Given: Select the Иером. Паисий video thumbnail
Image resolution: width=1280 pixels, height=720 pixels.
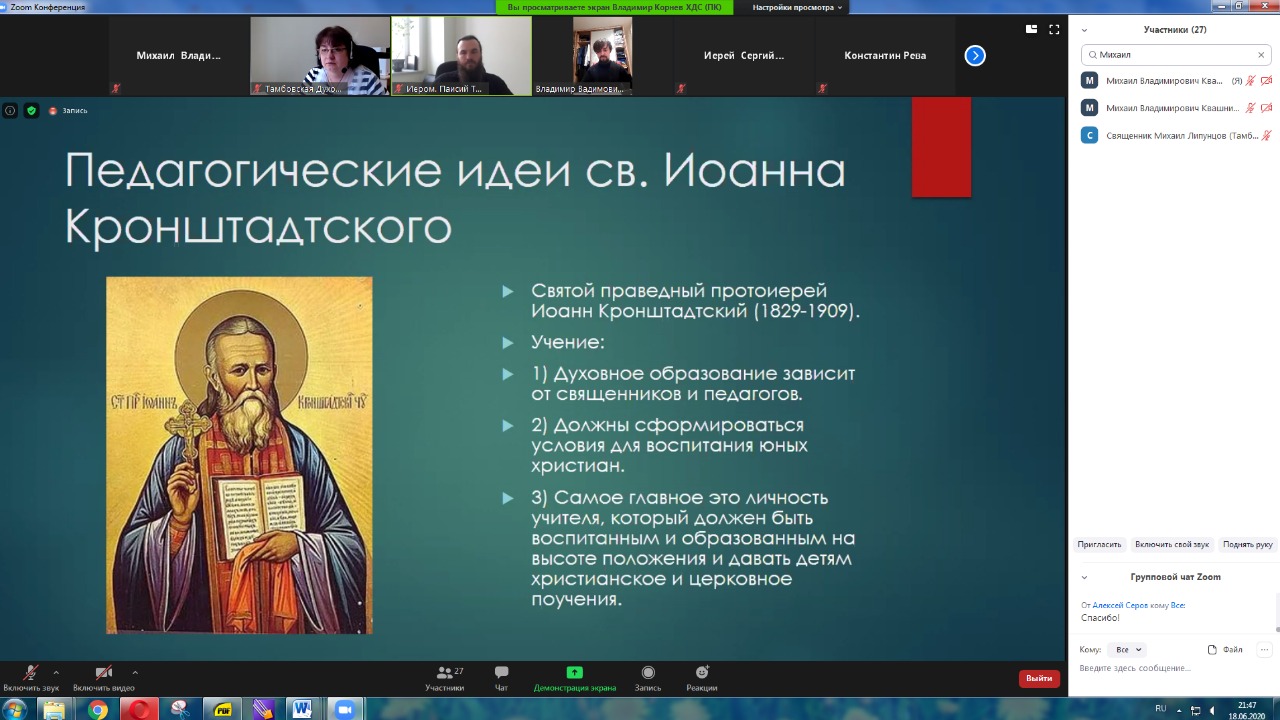Looking at the screenshot, I should pos(461,56).
